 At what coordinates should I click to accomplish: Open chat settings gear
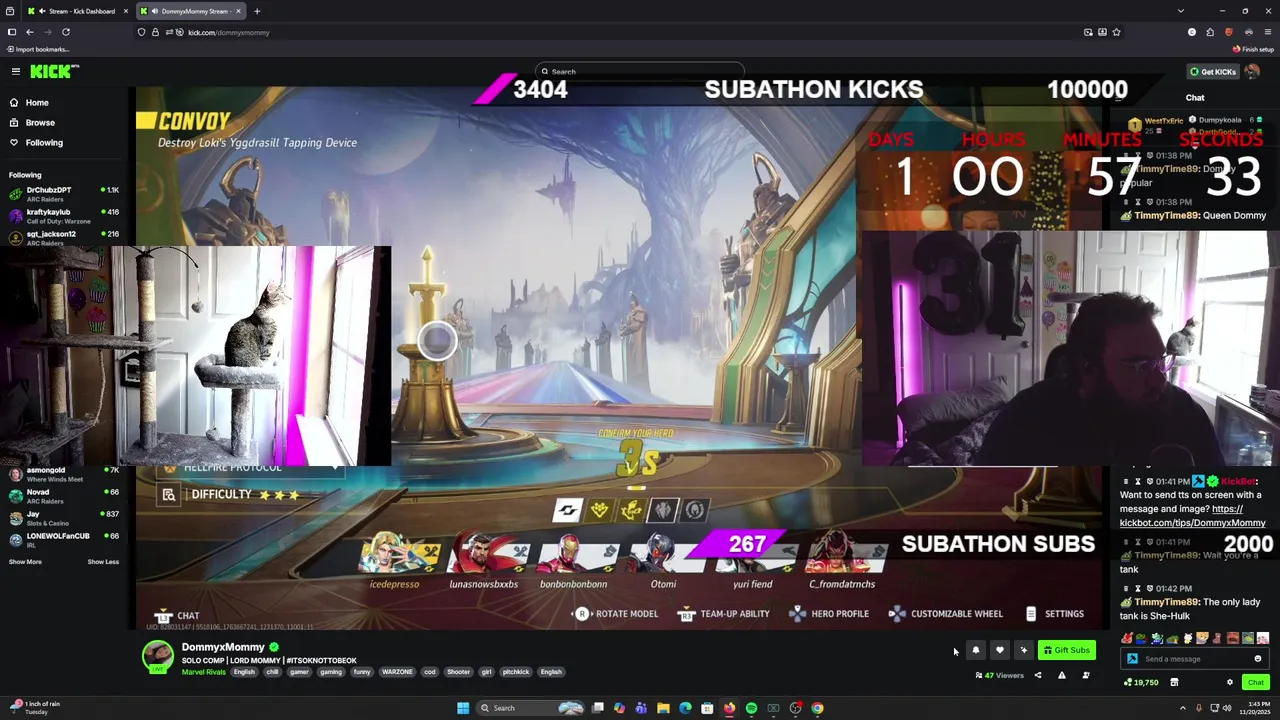point(1230,682)
